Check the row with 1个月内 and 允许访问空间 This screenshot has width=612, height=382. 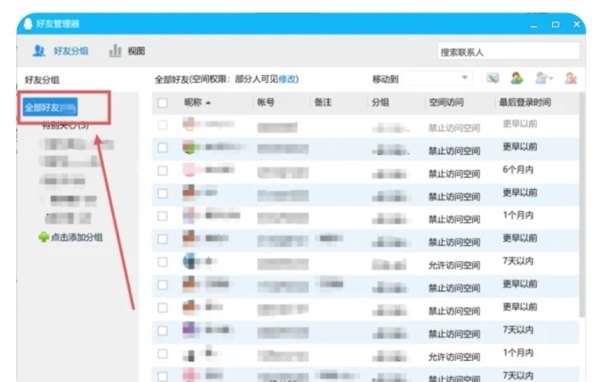(x=162, y=354)
